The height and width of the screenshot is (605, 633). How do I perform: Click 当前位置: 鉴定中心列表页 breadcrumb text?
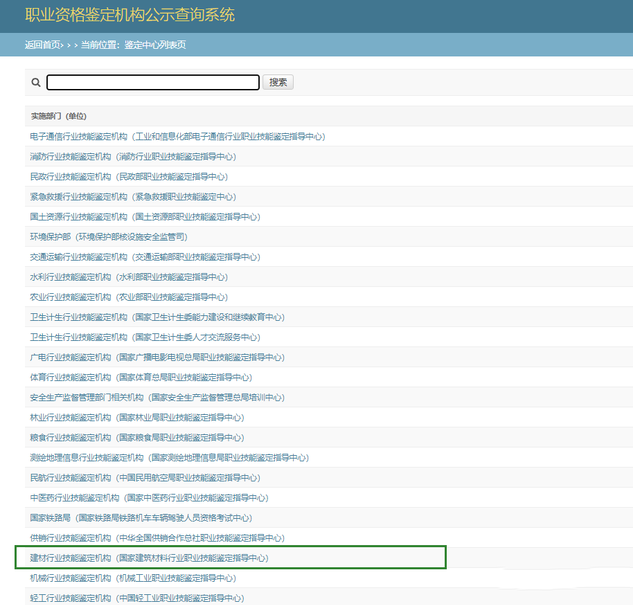134,45
